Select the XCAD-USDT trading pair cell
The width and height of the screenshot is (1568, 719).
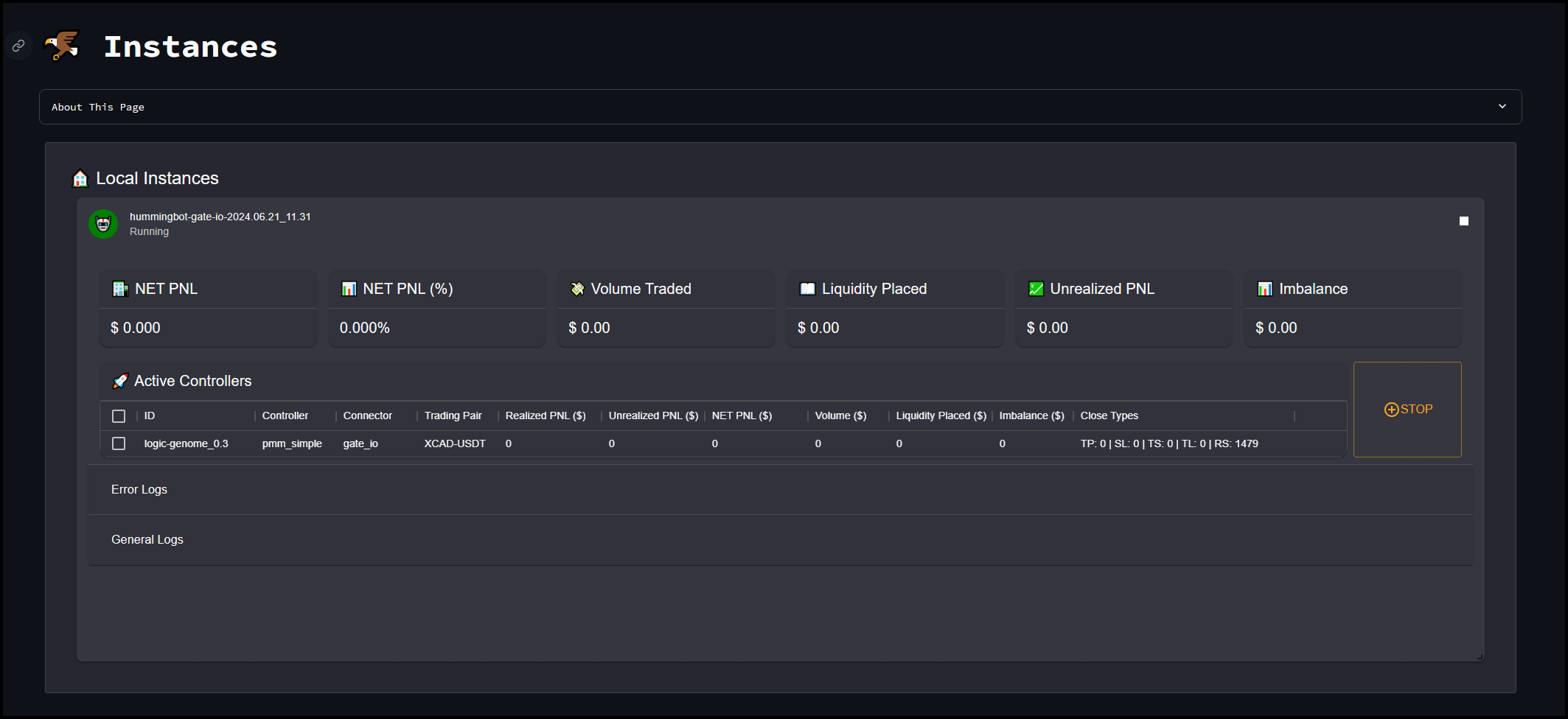pyautogui.click(x=454, y=443)
